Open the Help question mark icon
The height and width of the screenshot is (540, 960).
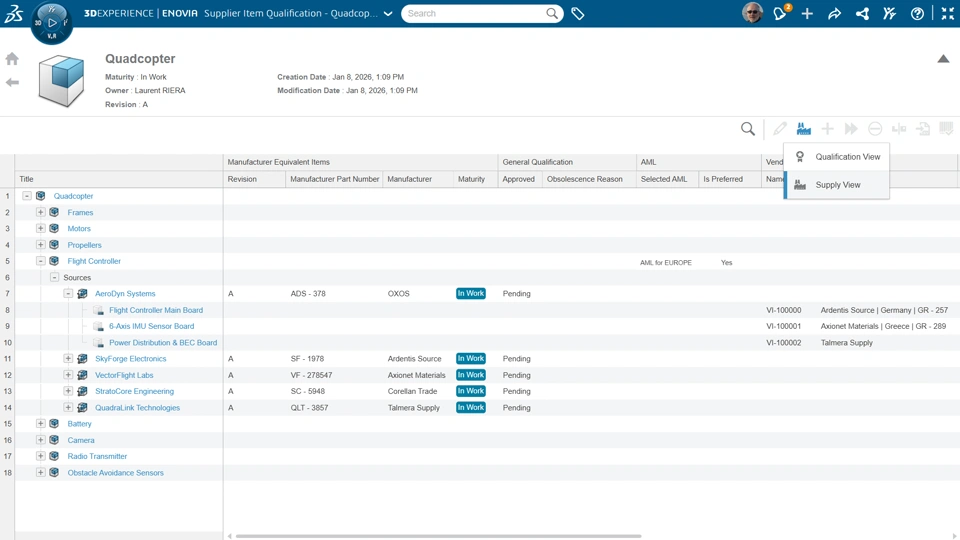click(917, 13)
